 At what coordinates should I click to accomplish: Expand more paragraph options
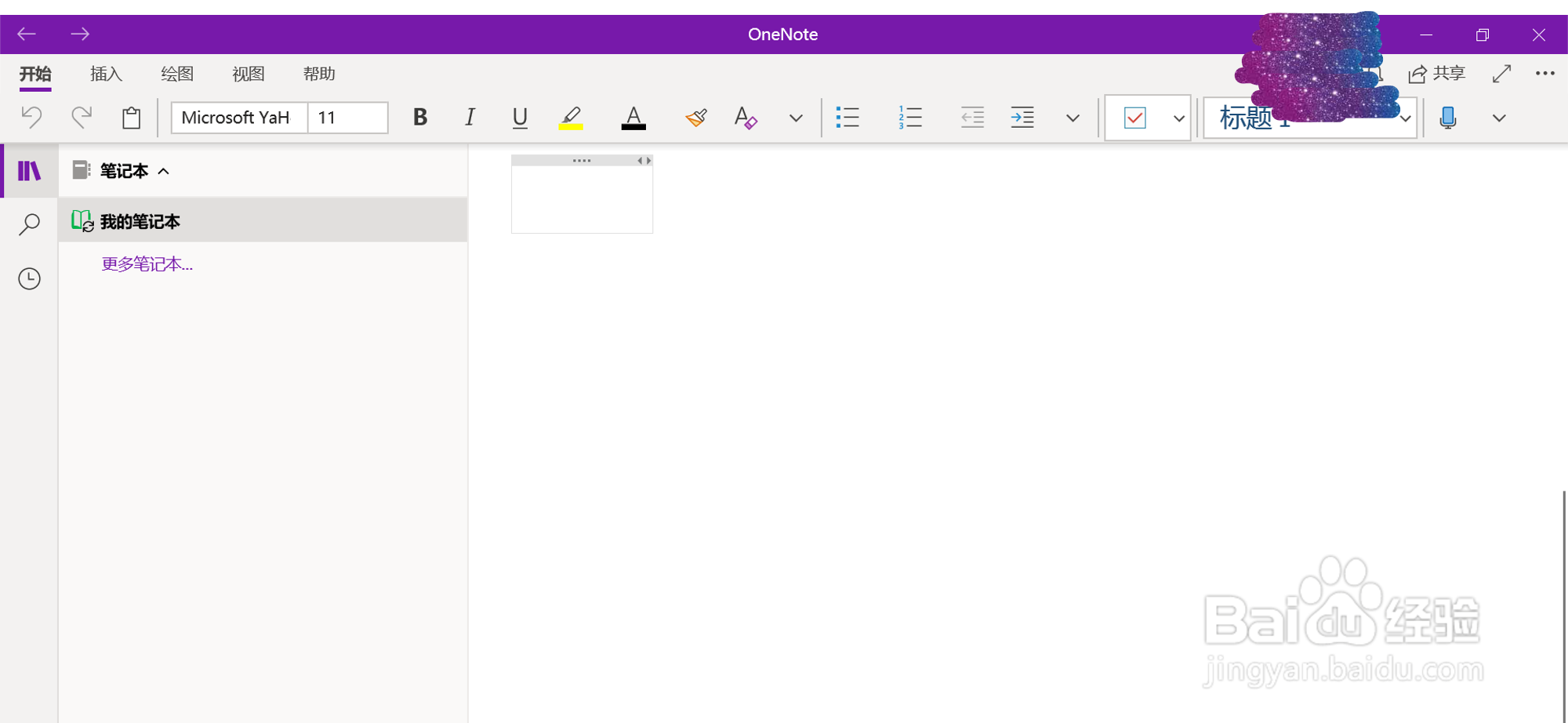(1073, 118)
